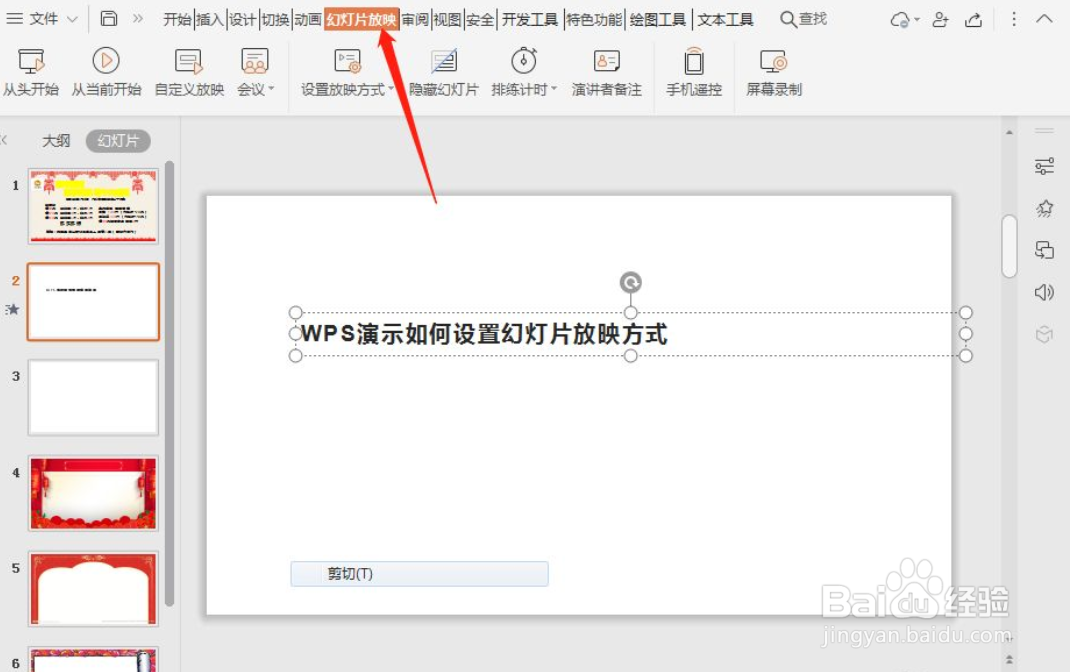The height and width of the screenshot is (672, 1070).
Task: Click the speaker audio sidebar icon
Action: click(1044, 292)
